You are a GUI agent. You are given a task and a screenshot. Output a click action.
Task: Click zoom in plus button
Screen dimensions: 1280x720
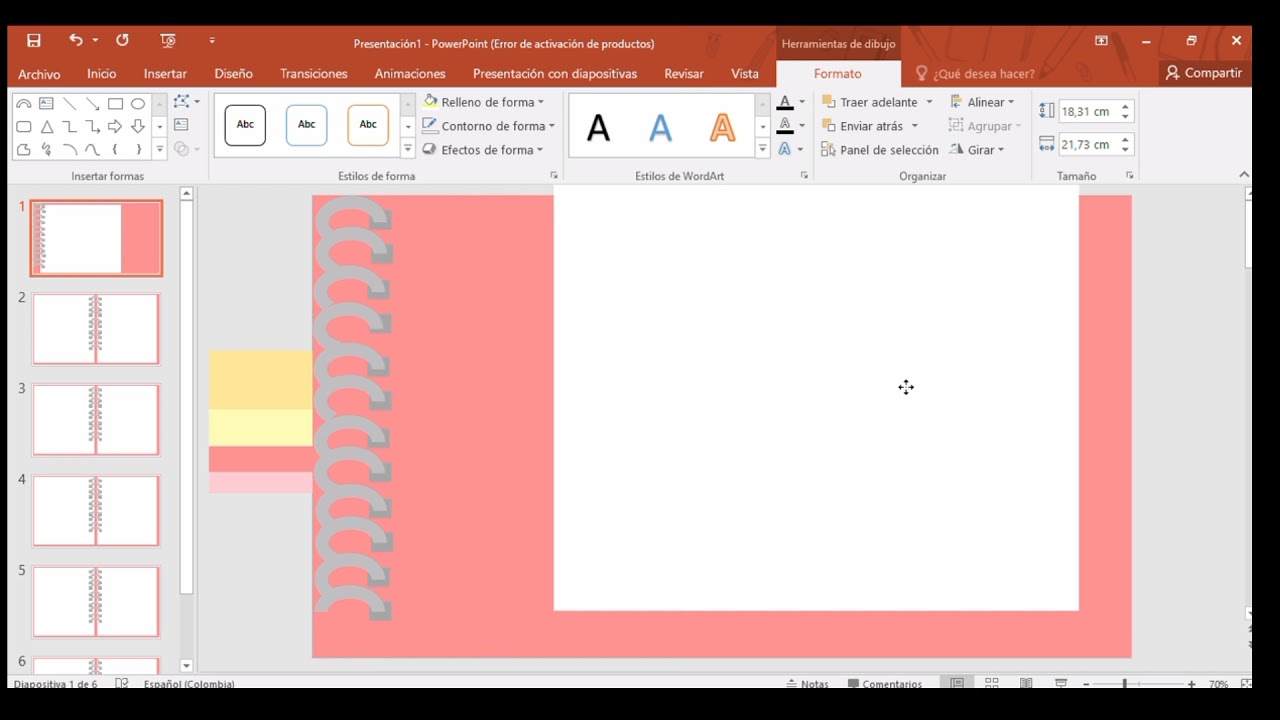coord(1191,684)
